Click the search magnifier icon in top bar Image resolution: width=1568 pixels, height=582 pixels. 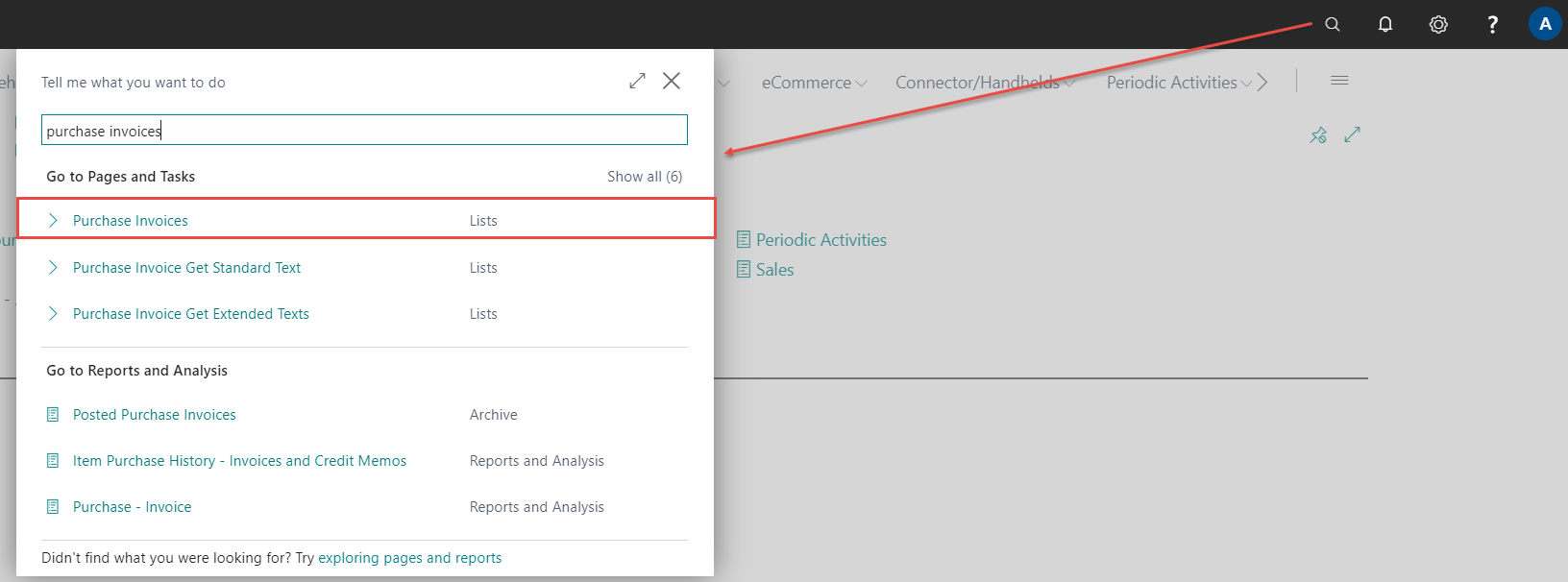click(1332, 25)
